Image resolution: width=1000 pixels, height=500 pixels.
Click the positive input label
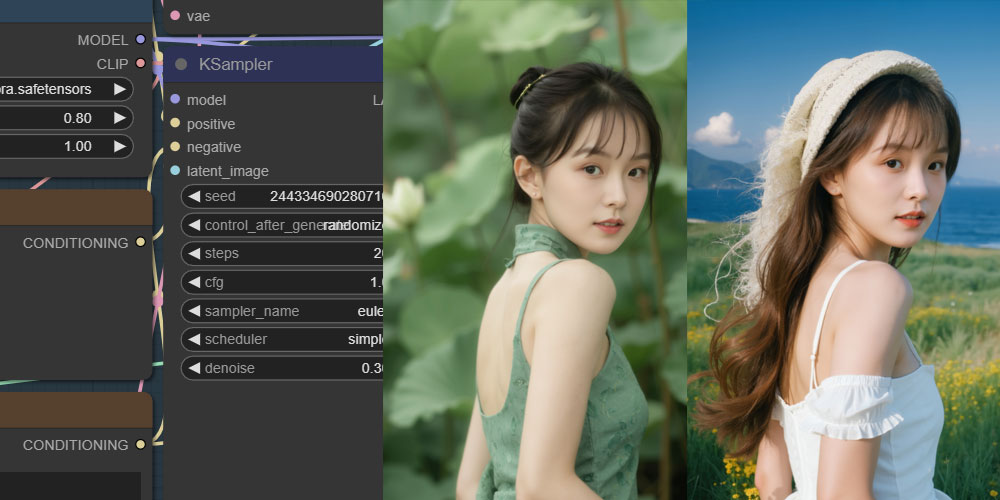pos(211,124)
